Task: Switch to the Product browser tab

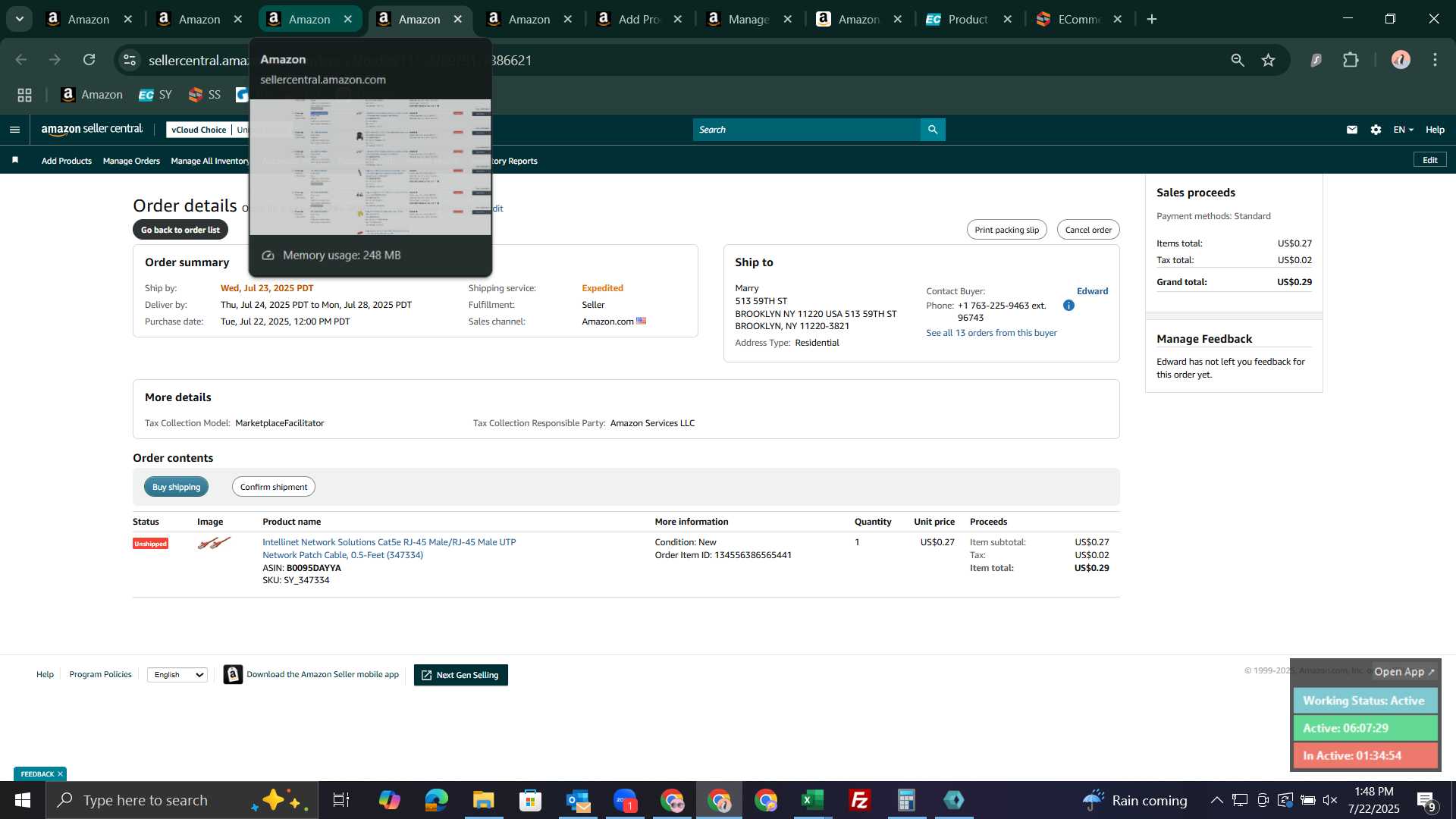Action: (x=968, y=19)
